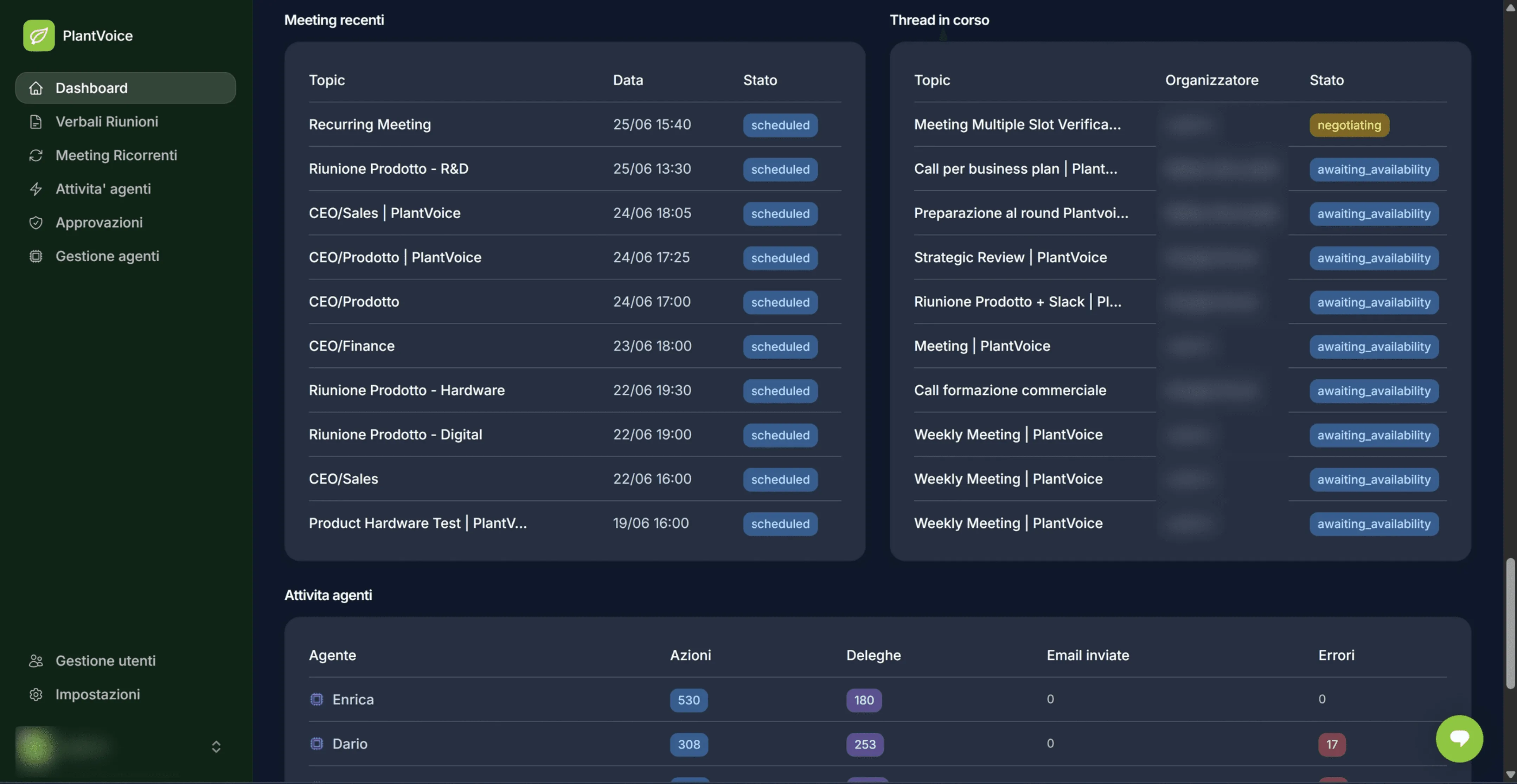Click the PlantVoice leaf logo
The height and width of the screenshot is (784, 1517).
(39, 35)
